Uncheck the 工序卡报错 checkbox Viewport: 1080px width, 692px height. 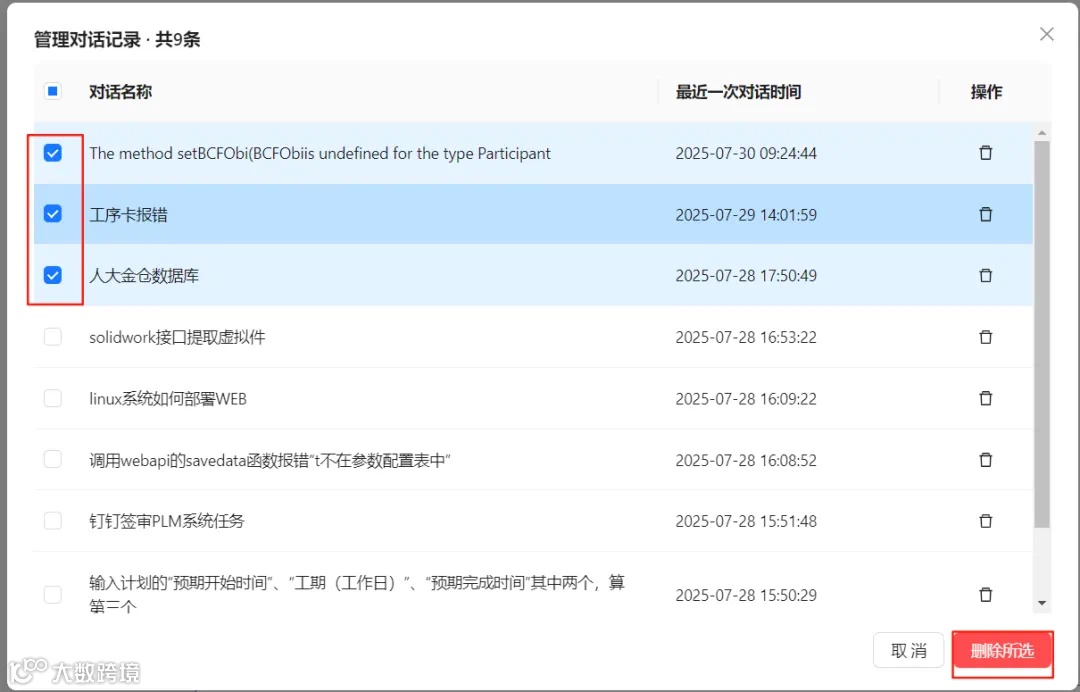53,214
